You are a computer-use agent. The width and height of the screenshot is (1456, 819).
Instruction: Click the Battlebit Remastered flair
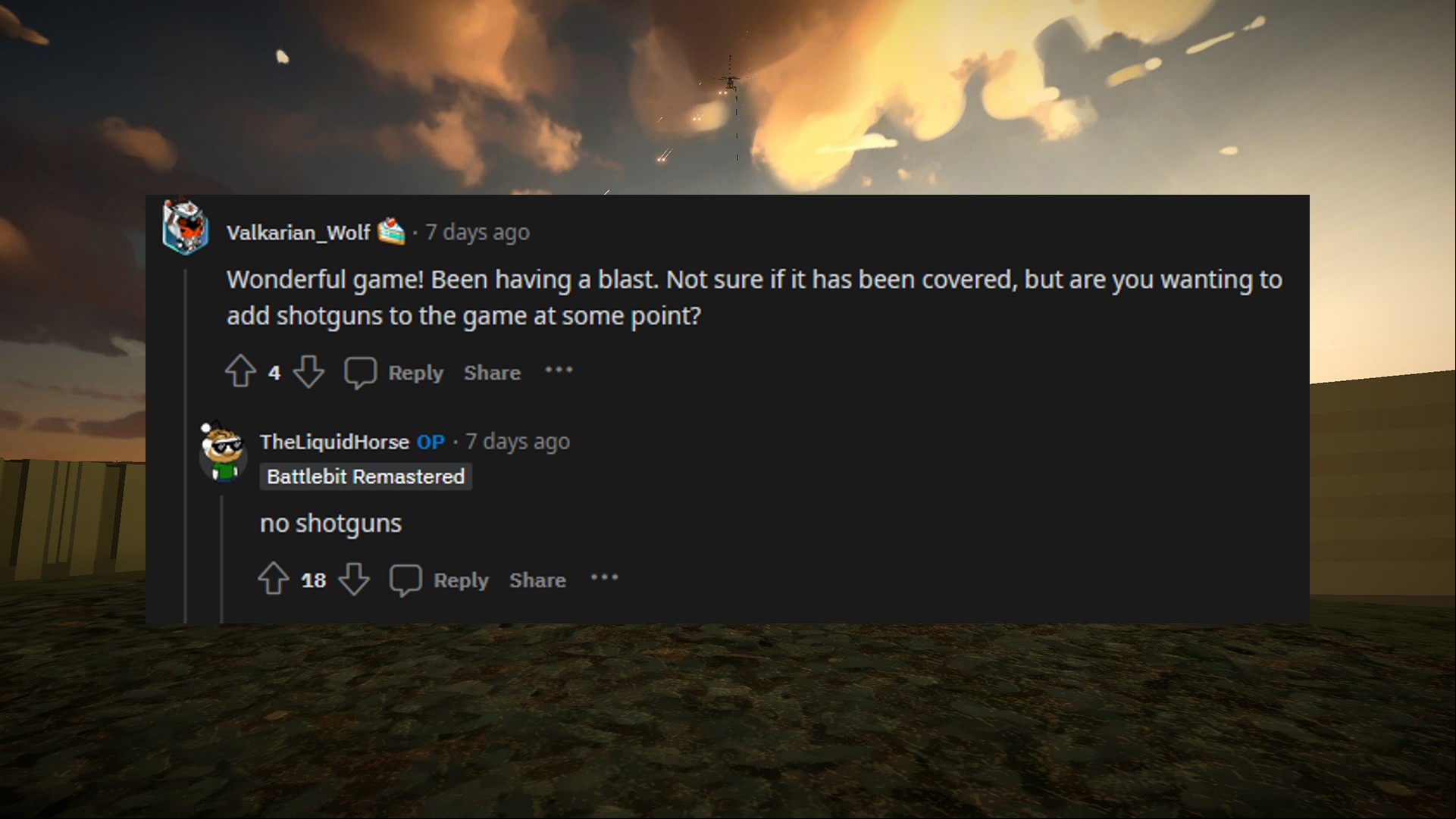pos(365,477)
